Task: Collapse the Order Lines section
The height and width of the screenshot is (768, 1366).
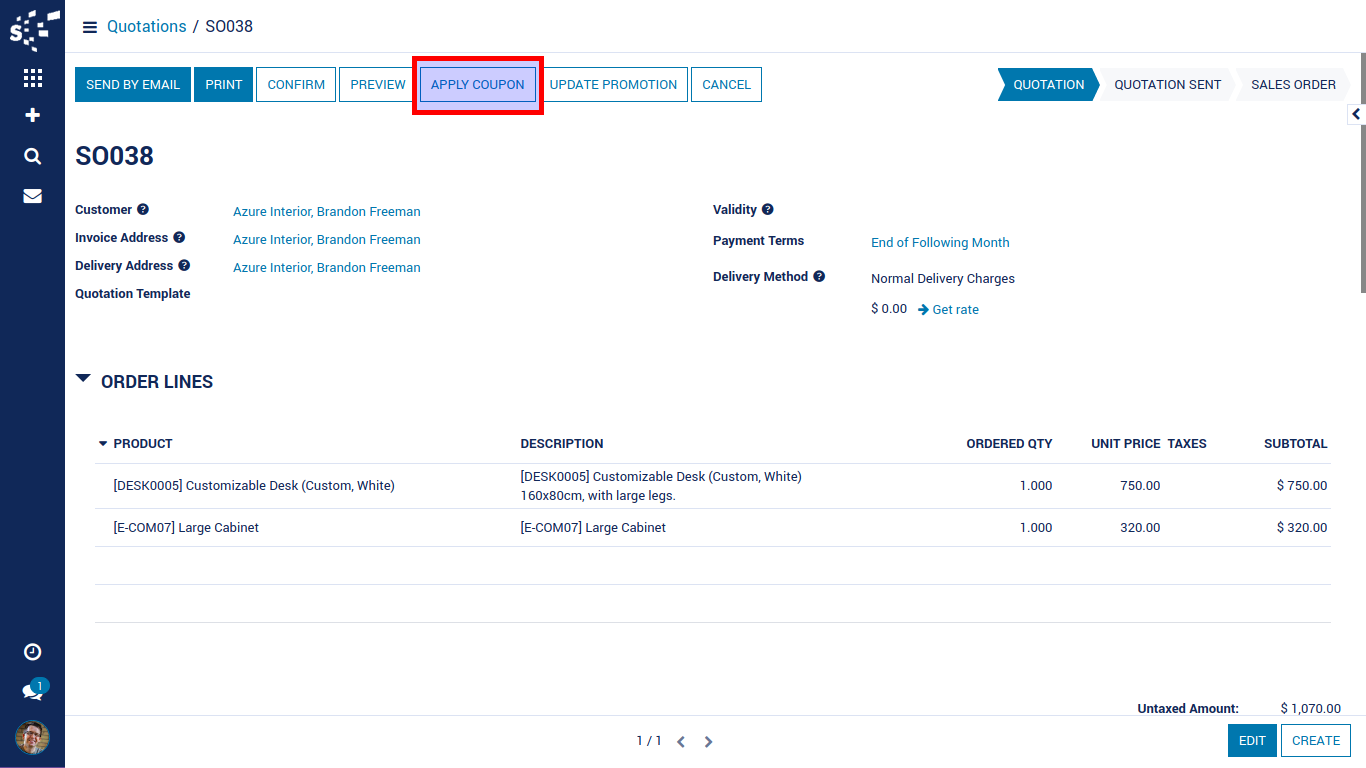Action: (84, 380)
